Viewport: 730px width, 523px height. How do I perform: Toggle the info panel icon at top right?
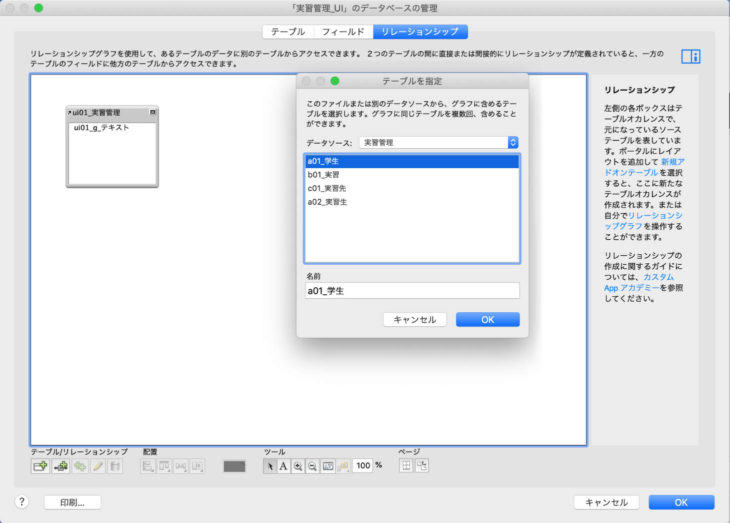pyautogui.click(x=689, y=57)
